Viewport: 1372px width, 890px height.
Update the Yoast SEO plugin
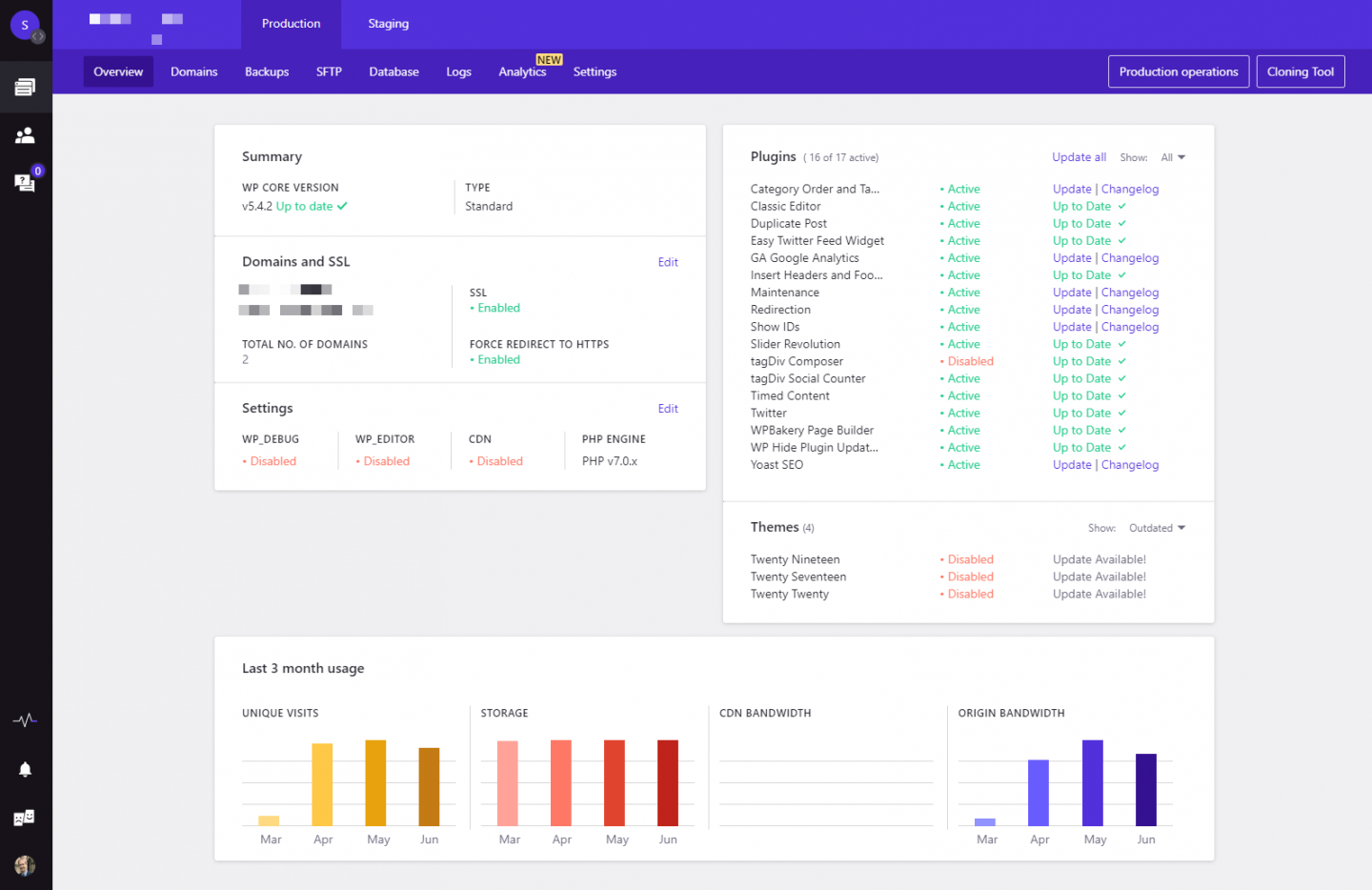pyautogui.click(x=1072, y=465)
